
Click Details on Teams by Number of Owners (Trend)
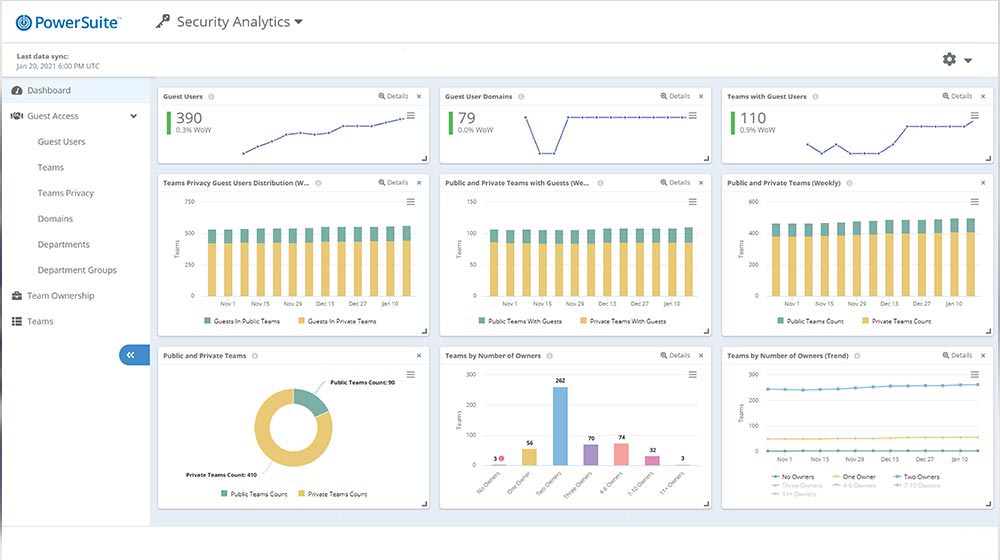click(x=955, y=355)
